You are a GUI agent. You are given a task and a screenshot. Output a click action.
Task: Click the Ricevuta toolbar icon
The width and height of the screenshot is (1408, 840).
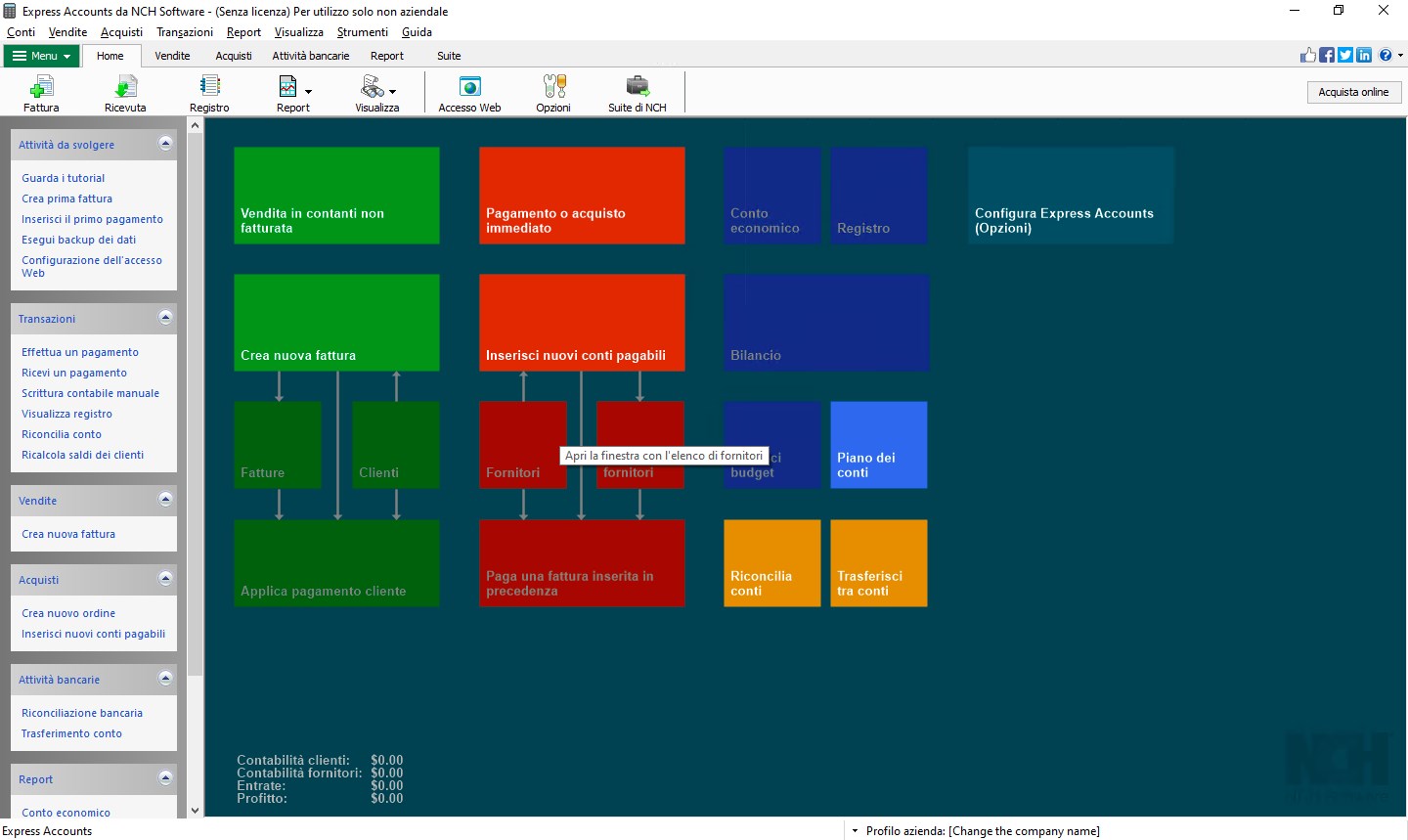click(x=125, y=93)
